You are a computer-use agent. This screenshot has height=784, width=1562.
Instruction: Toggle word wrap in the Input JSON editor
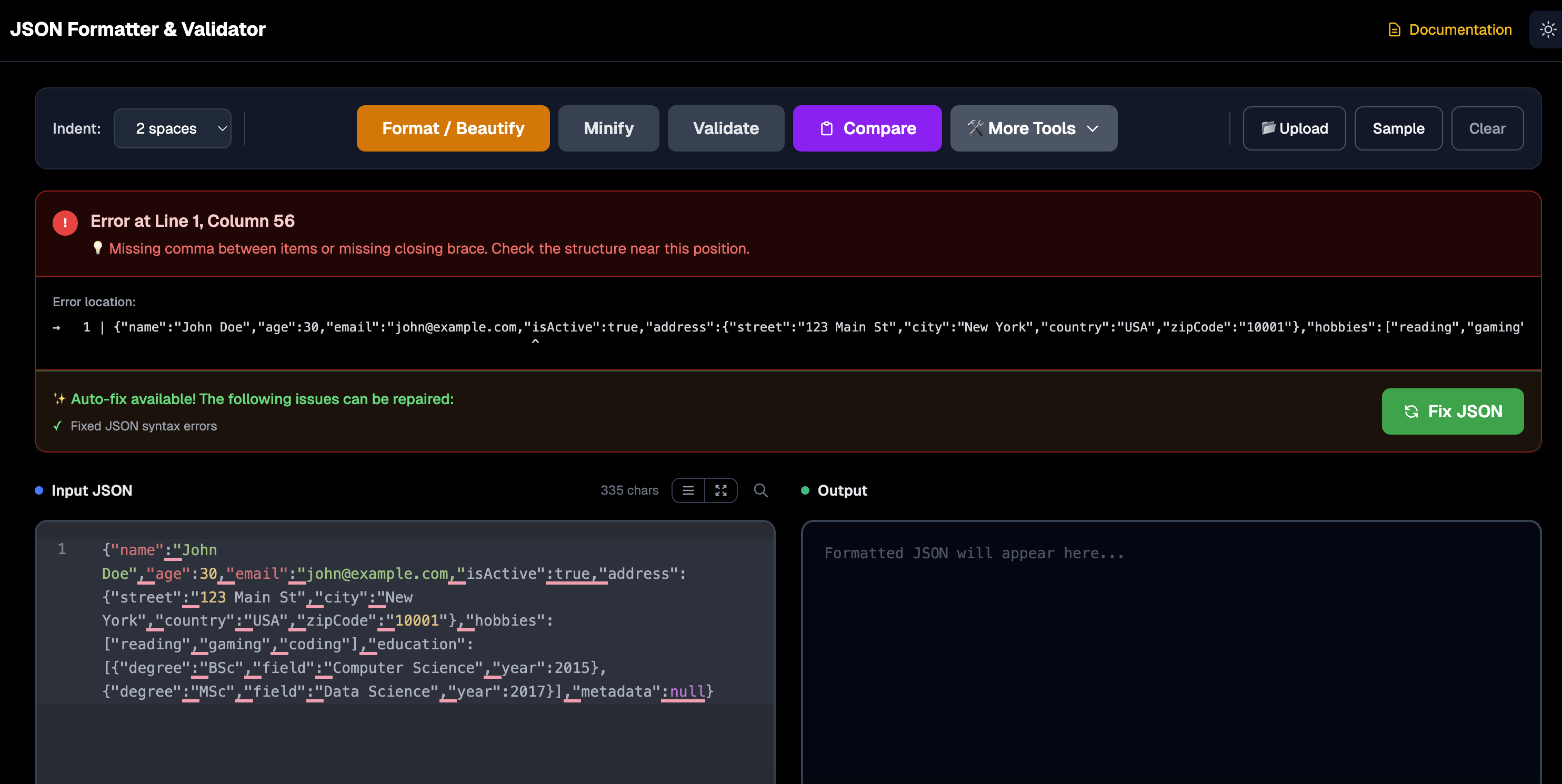coord(688,490)
